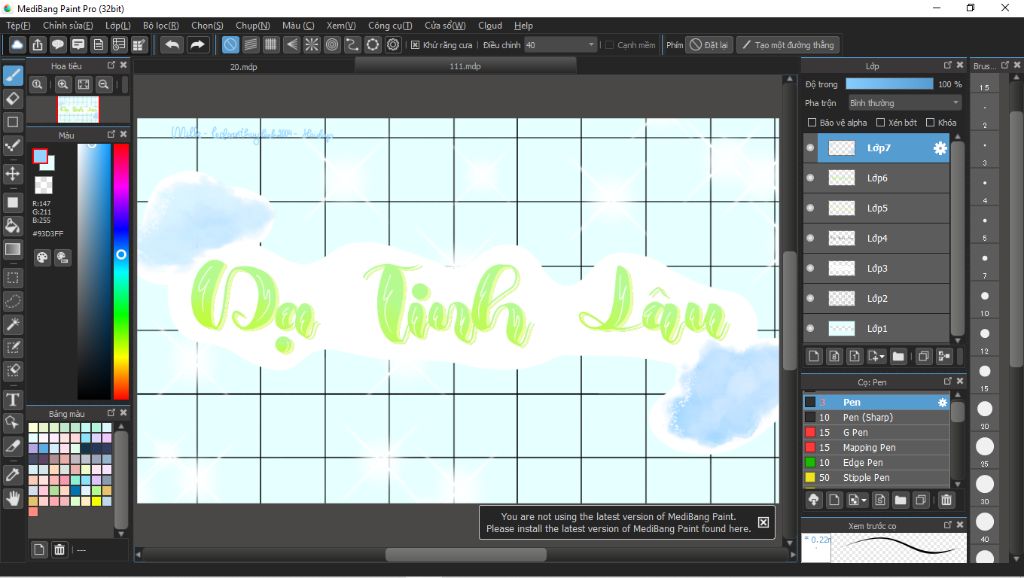The image size is (1024, 578).
Task: Select the rectangular Select tool
Action: point(12,278)
